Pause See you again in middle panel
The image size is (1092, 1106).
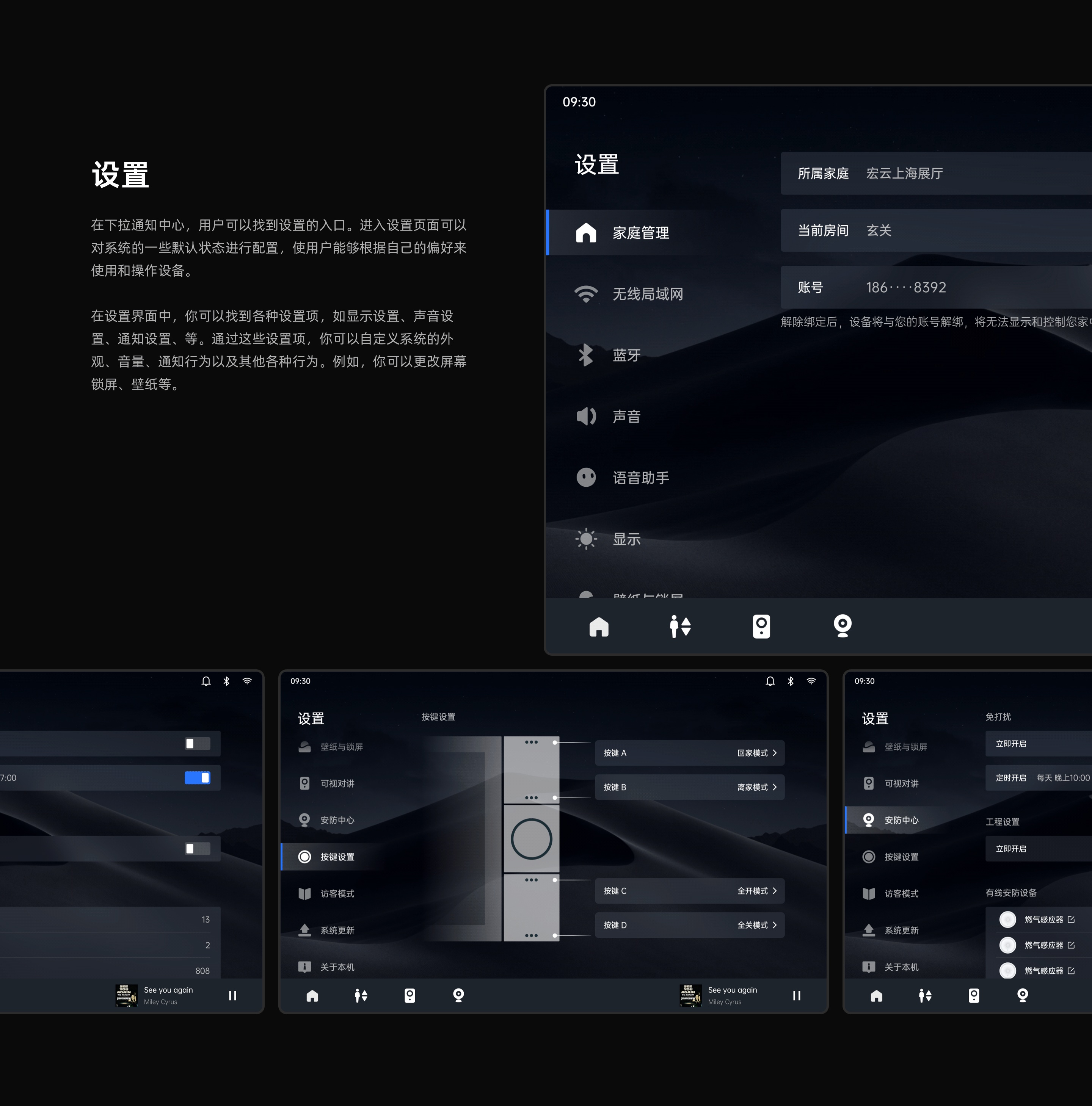click(797, 996)
